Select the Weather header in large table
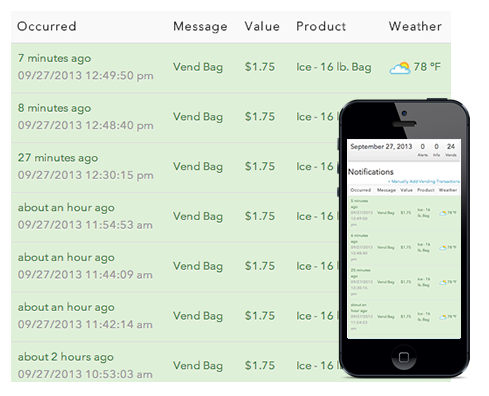 pyautogui.click(x=415, y=26)
